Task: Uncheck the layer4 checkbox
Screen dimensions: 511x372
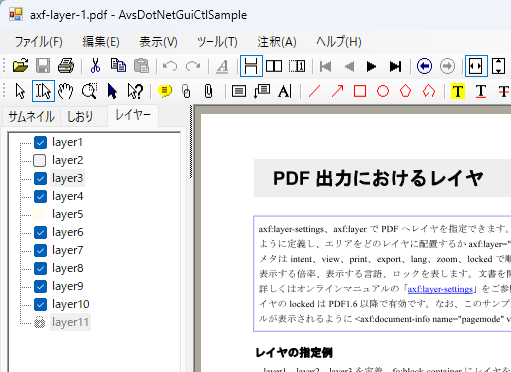Action: click(x=40, y=196)
